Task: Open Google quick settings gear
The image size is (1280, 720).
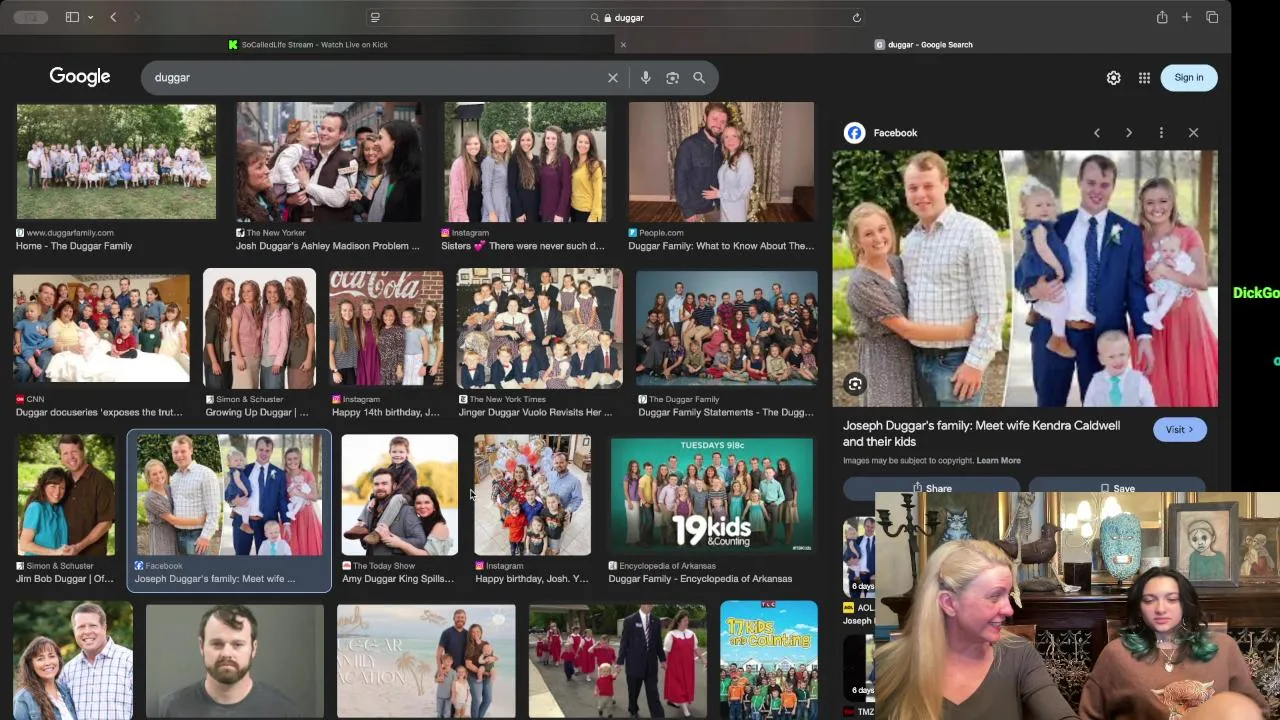Action: pos(1113,77)
